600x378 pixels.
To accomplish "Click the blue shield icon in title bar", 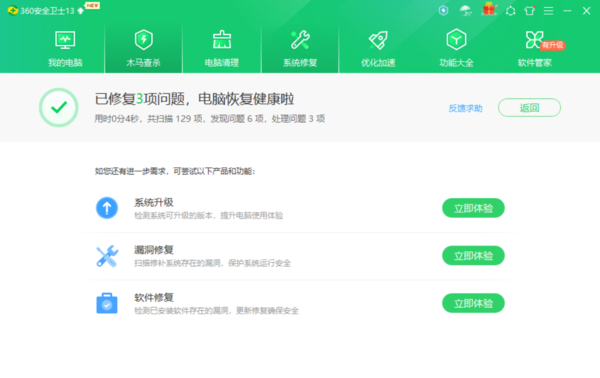I will point(443,10).
